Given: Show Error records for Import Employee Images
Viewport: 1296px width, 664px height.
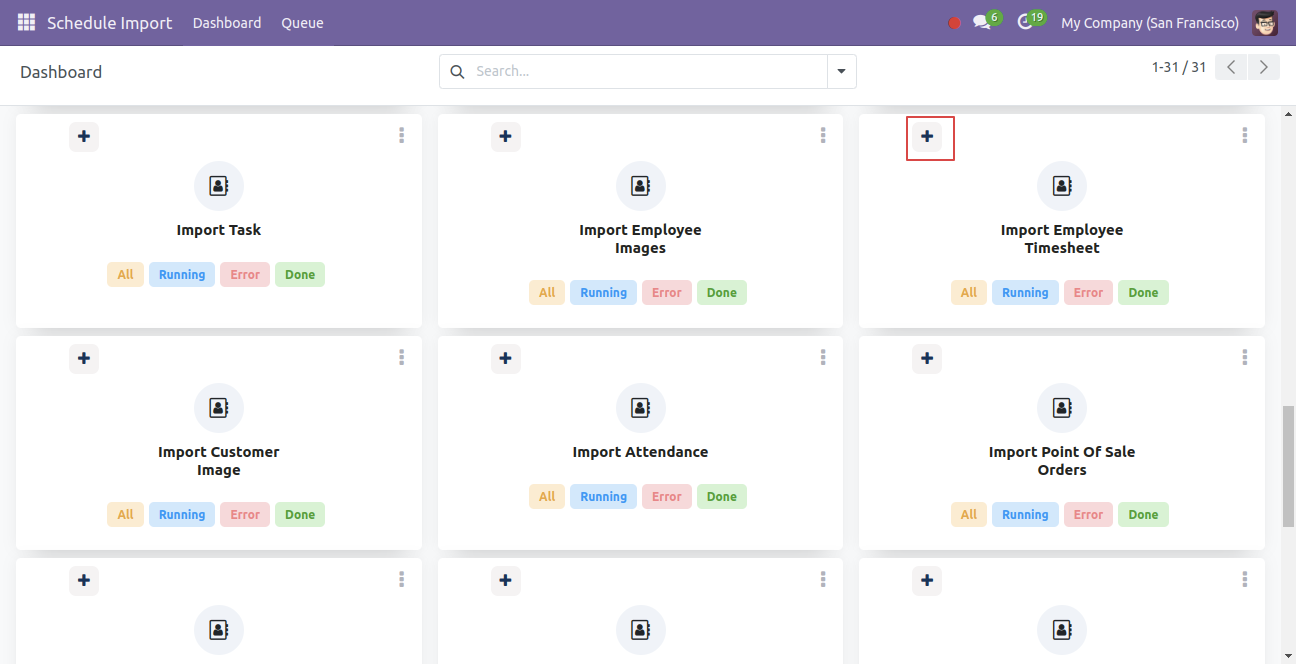Looking at the screenshot, I should (667, 293).
